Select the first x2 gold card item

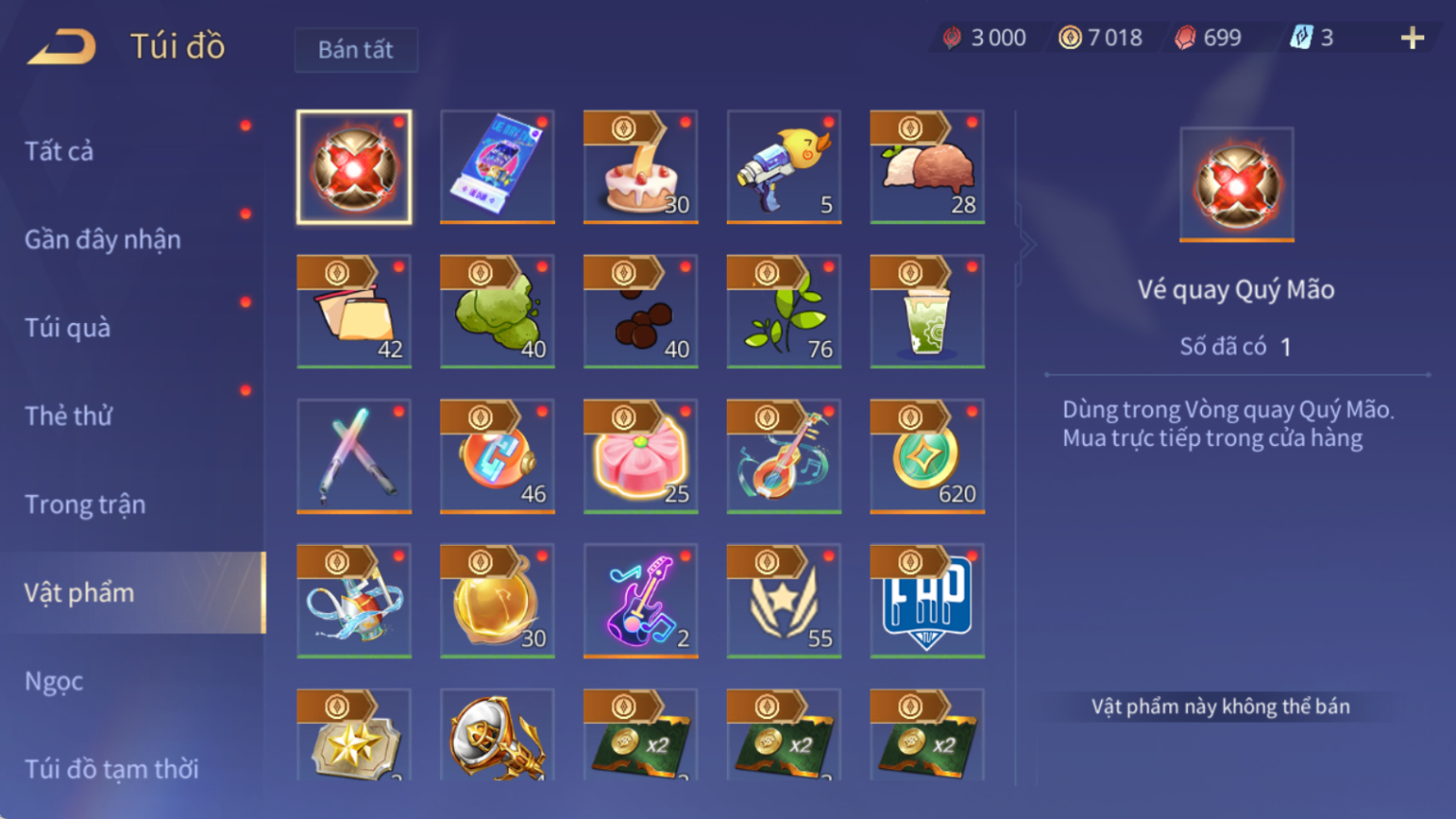(x=640, y=734)
